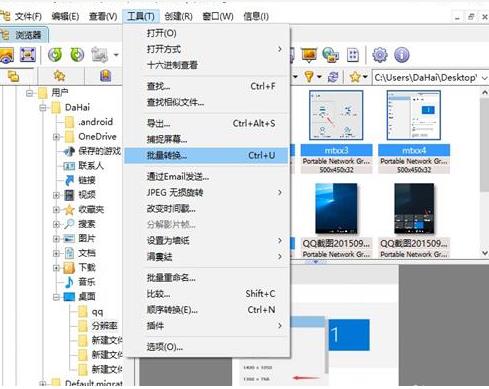The width and height of the screenshot is (489, 389).
Task: Click the thumbnail pane scrollbar down arrow
Action: pyautogui.click(x=485, y=253)
